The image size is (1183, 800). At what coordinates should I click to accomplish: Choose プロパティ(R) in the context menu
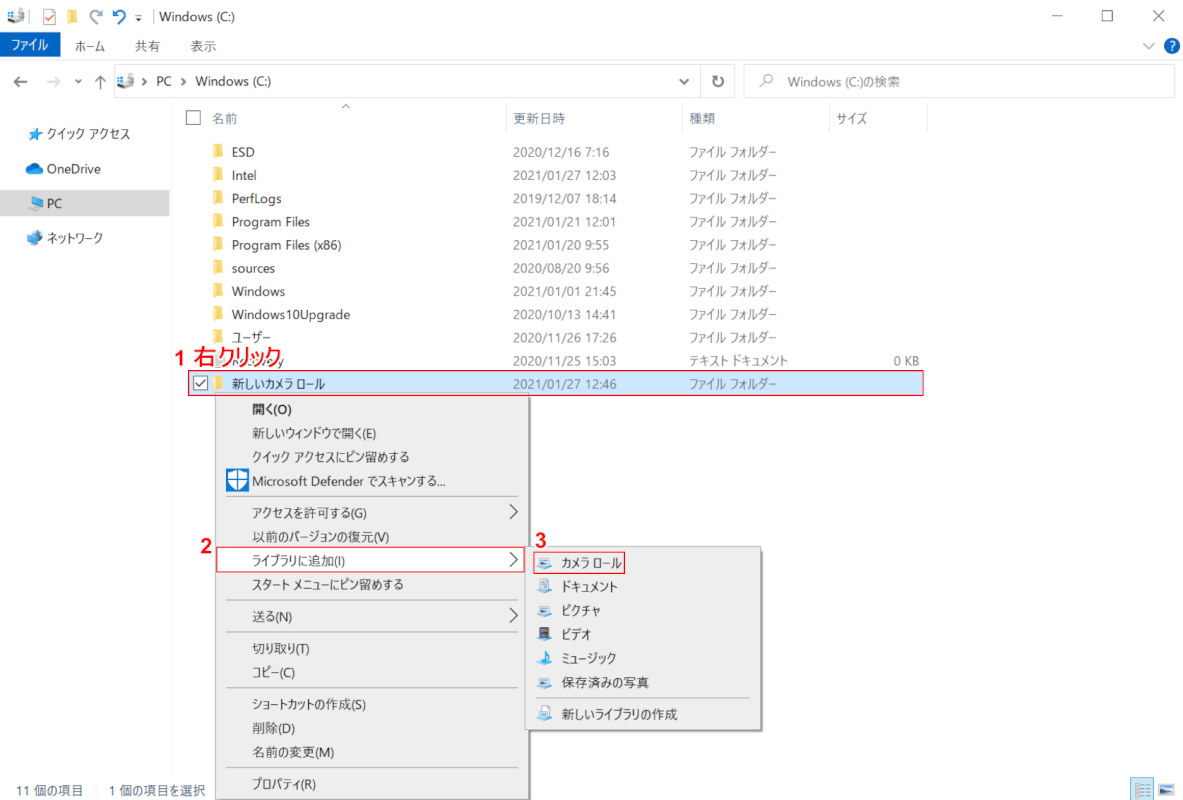[x=284, y=784]
